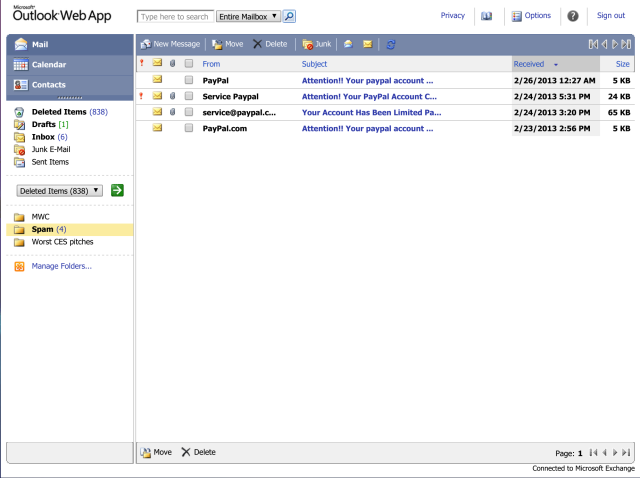This screenshot has height=478, width=640.
Task: Click first page icon in bottom bar
Action: pos(593,452)
